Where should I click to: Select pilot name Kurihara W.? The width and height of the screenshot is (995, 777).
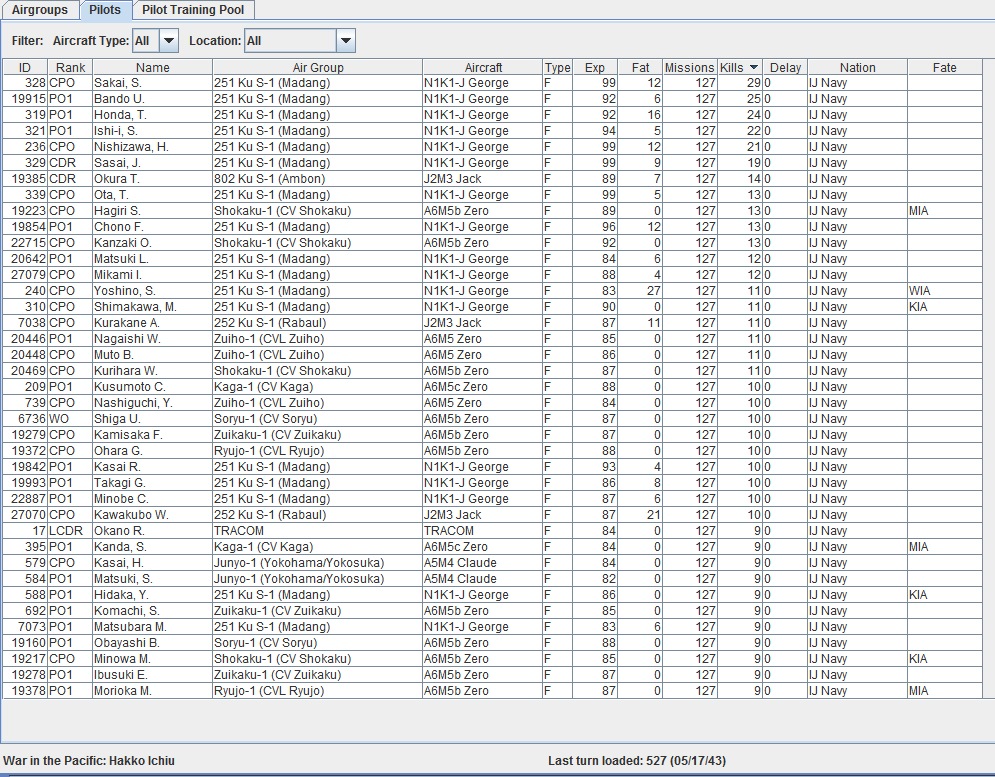(x=126, y=371)
